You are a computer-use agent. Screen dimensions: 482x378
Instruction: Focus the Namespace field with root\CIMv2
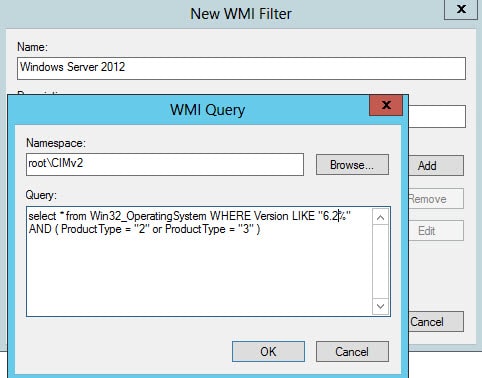(x=165, y=164)
